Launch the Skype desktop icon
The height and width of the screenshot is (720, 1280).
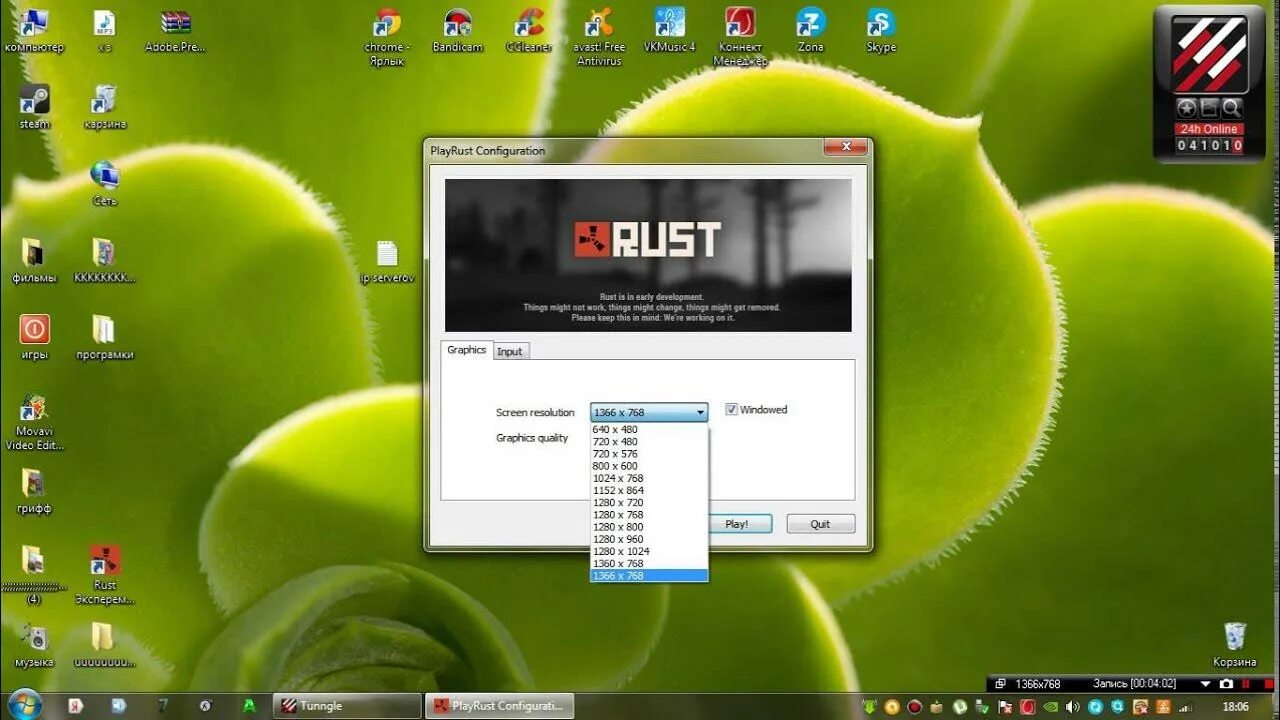tap(881, 30)
